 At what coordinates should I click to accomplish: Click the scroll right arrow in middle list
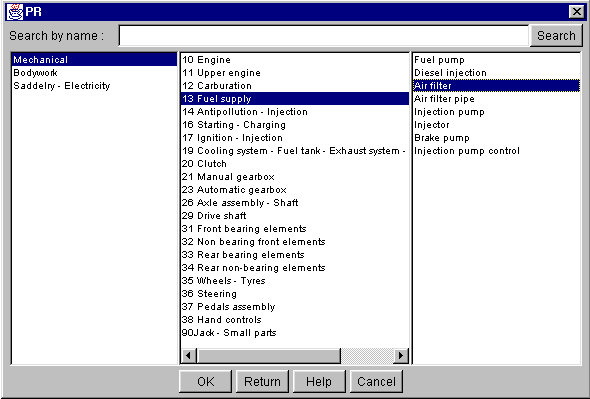click(401, 355)
